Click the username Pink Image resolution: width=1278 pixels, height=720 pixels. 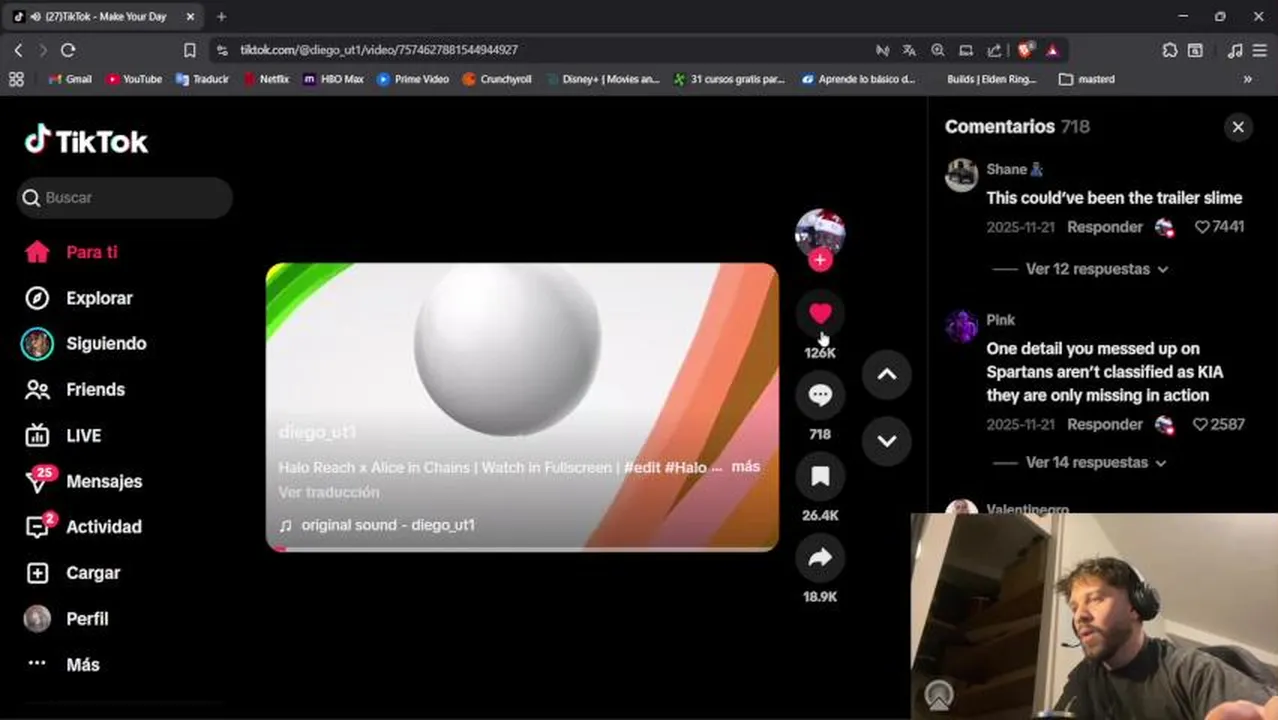[x=1000, y=320]
